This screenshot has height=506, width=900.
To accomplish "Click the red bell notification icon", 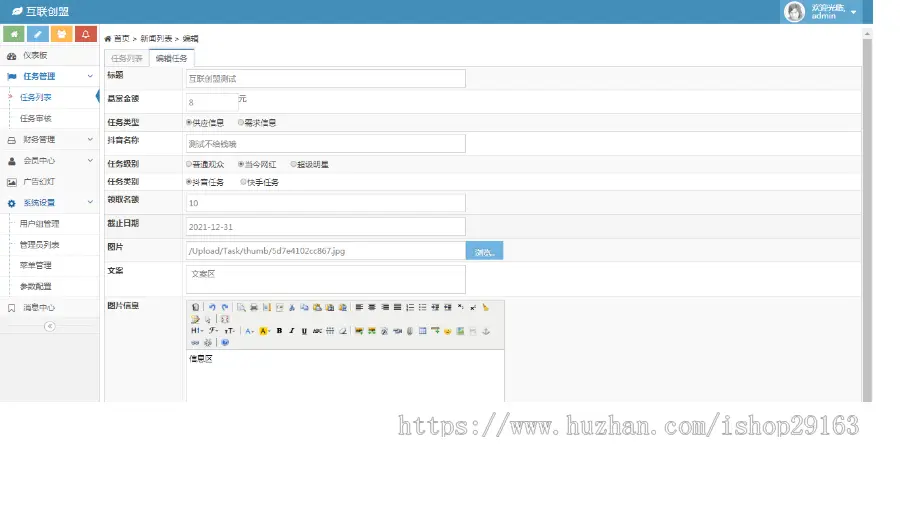I will pos(86,34).
